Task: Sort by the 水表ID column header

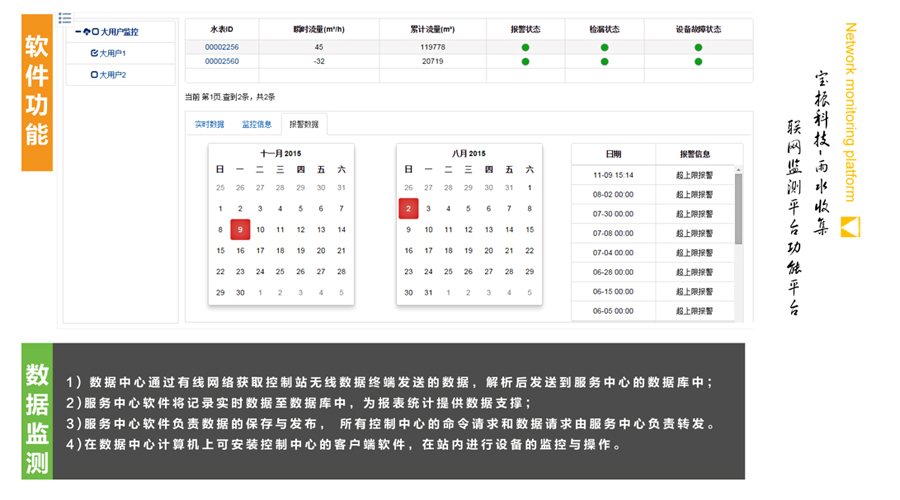Action: (x=222, y=29)
